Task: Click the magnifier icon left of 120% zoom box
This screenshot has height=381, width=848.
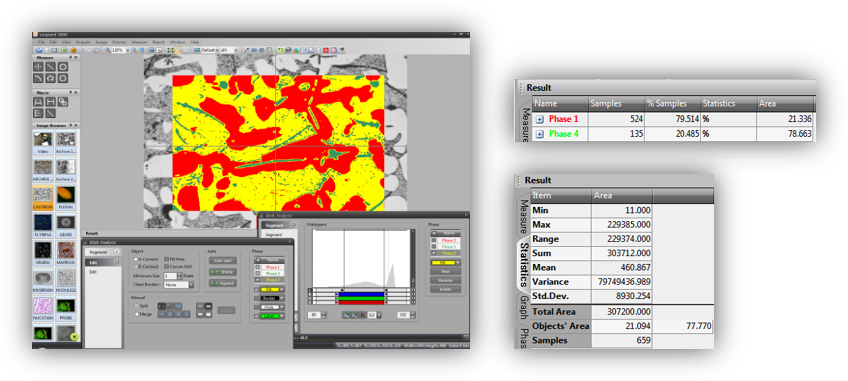Action: pos(108,50)
